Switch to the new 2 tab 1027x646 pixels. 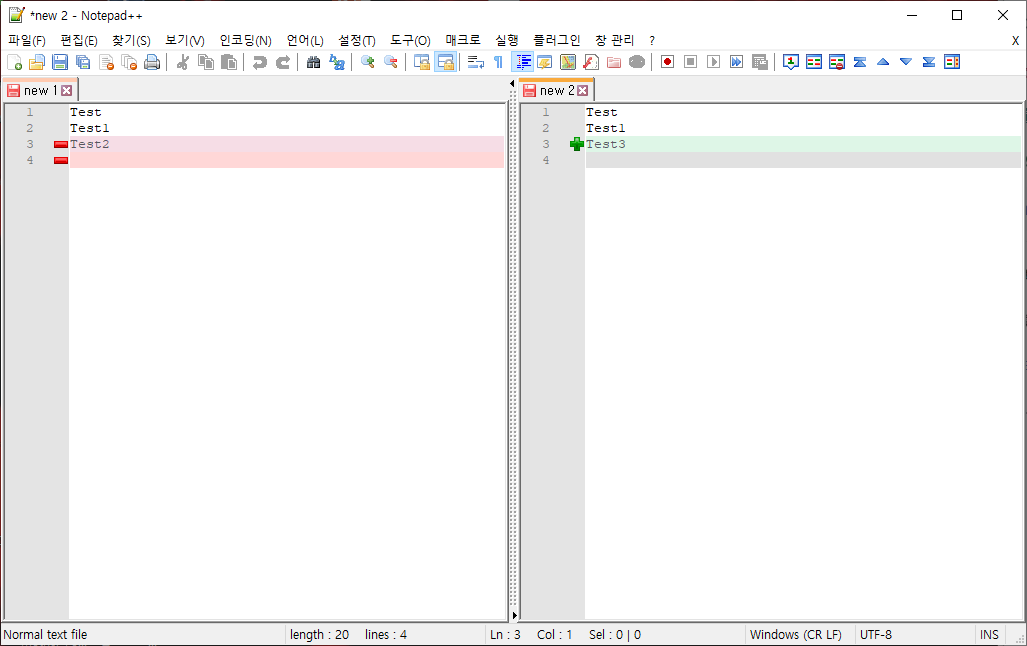(x=557, y=90)
